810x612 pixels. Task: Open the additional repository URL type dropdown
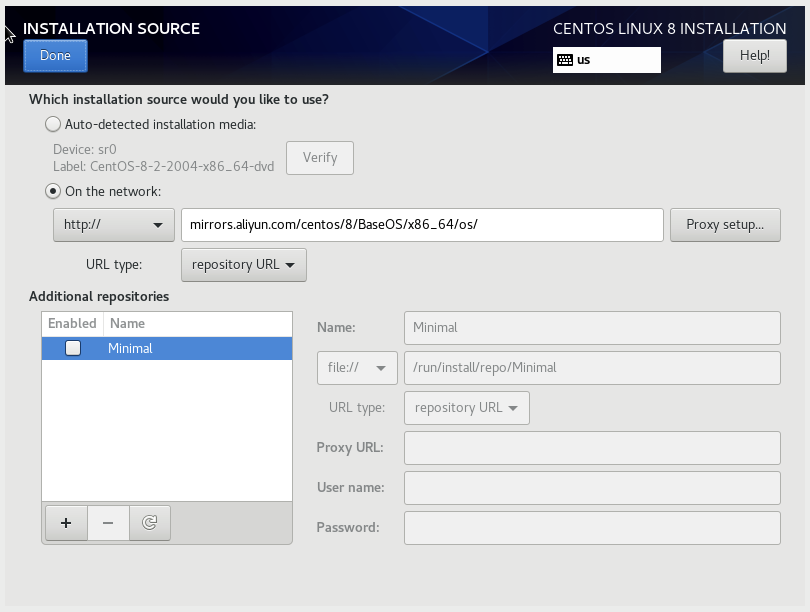(x=466, y=408)
